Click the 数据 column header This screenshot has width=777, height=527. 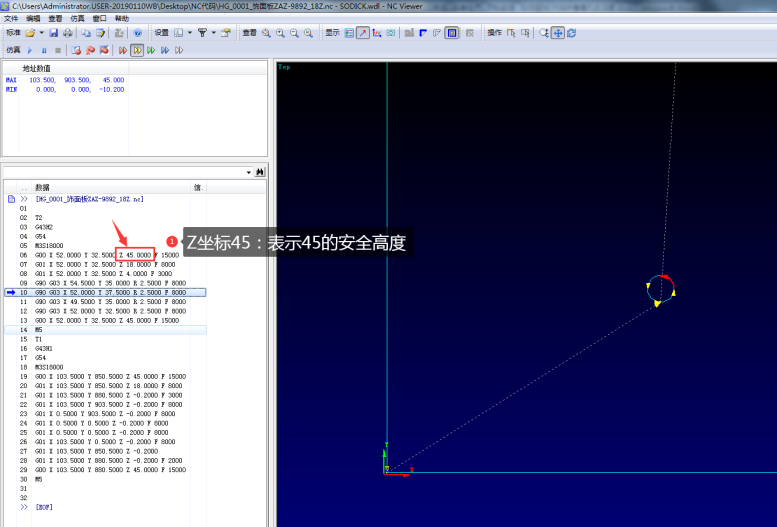[111, 187]
